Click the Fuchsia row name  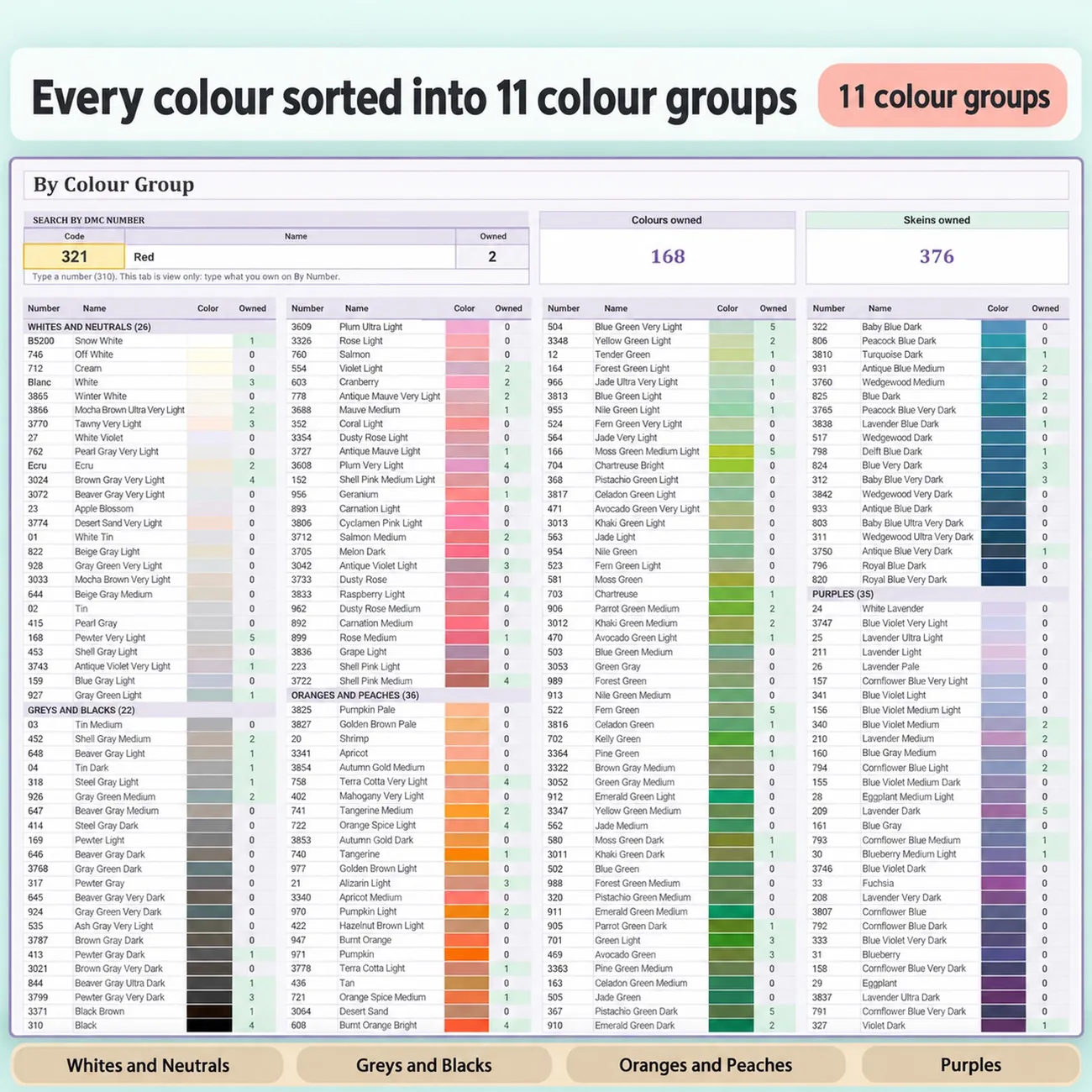click(878, 884)
